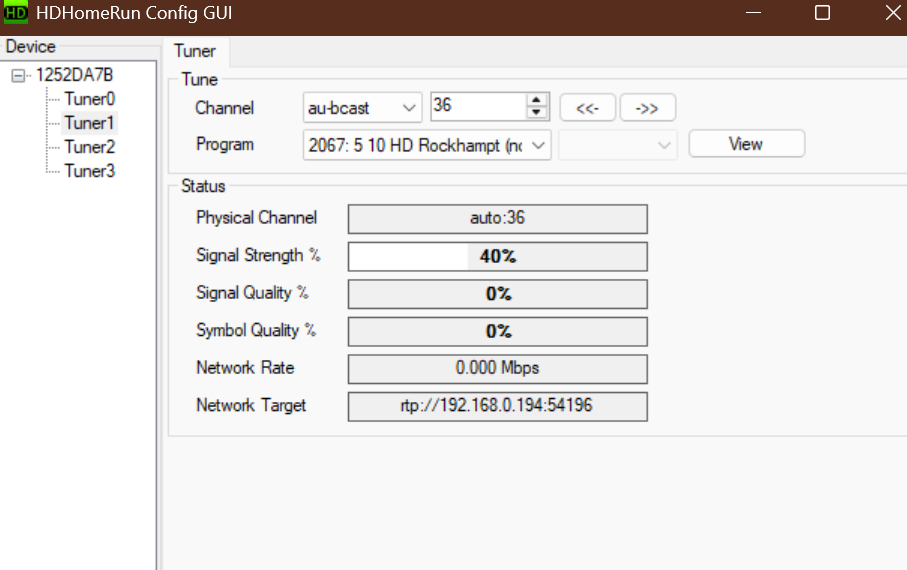
Task: Select Tuner0 in the device tree
Action: point(89,99)
